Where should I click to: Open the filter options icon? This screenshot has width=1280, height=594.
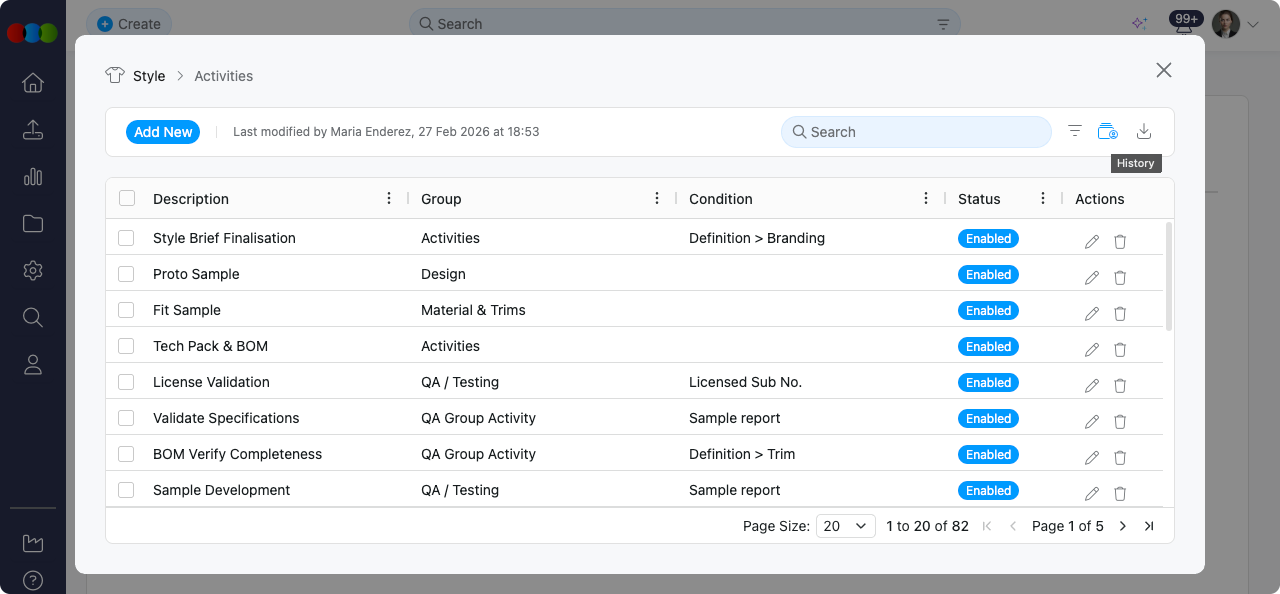pyautogui.click(x=1075, y=131)
